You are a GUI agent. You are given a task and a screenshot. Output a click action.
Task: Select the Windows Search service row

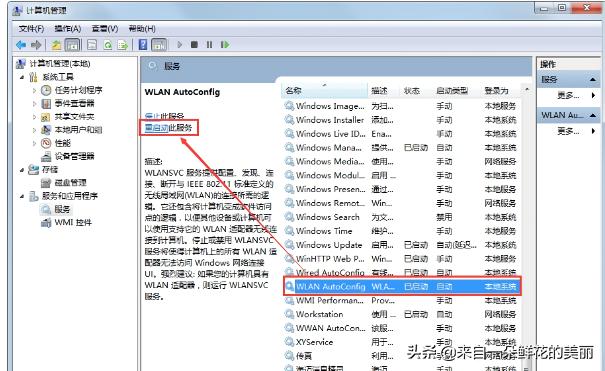point(401,217)
